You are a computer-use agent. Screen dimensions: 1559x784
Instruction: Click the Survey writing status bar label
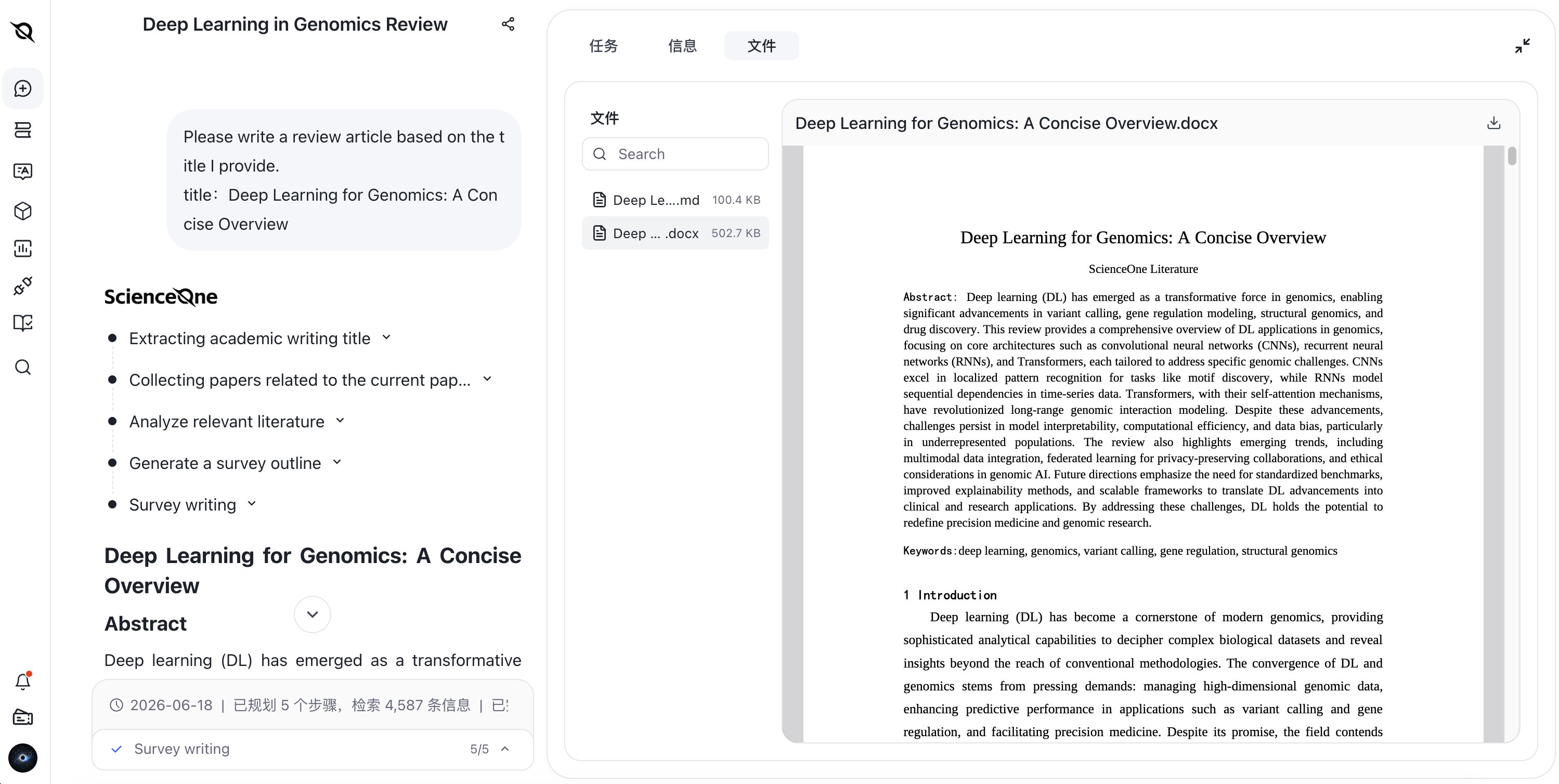(181, 749)
